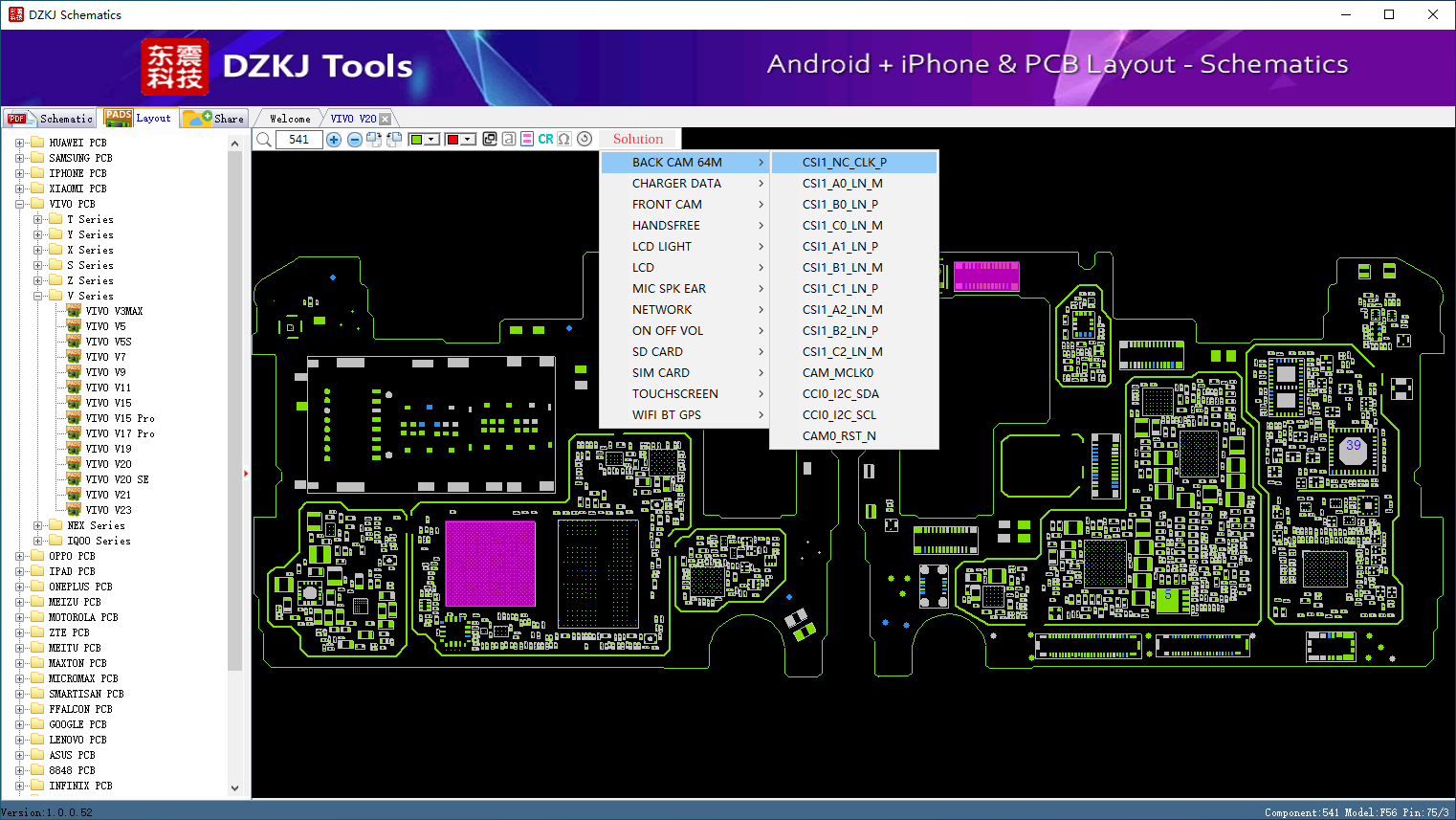
Task: Toggle the letter 'a' text display icon
Action: pyautogui.click(x=509, y=139)
